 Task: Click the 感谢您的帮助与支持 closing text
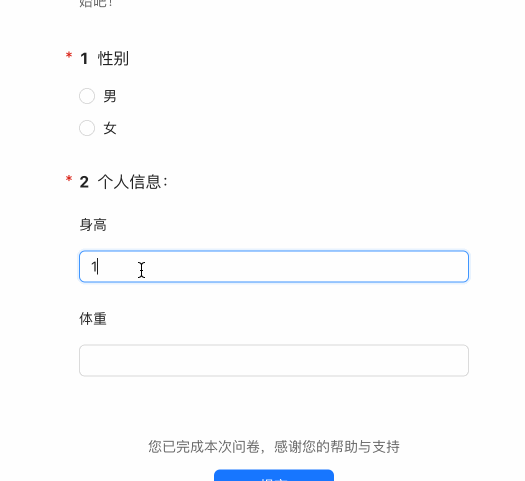click(337, 447)
